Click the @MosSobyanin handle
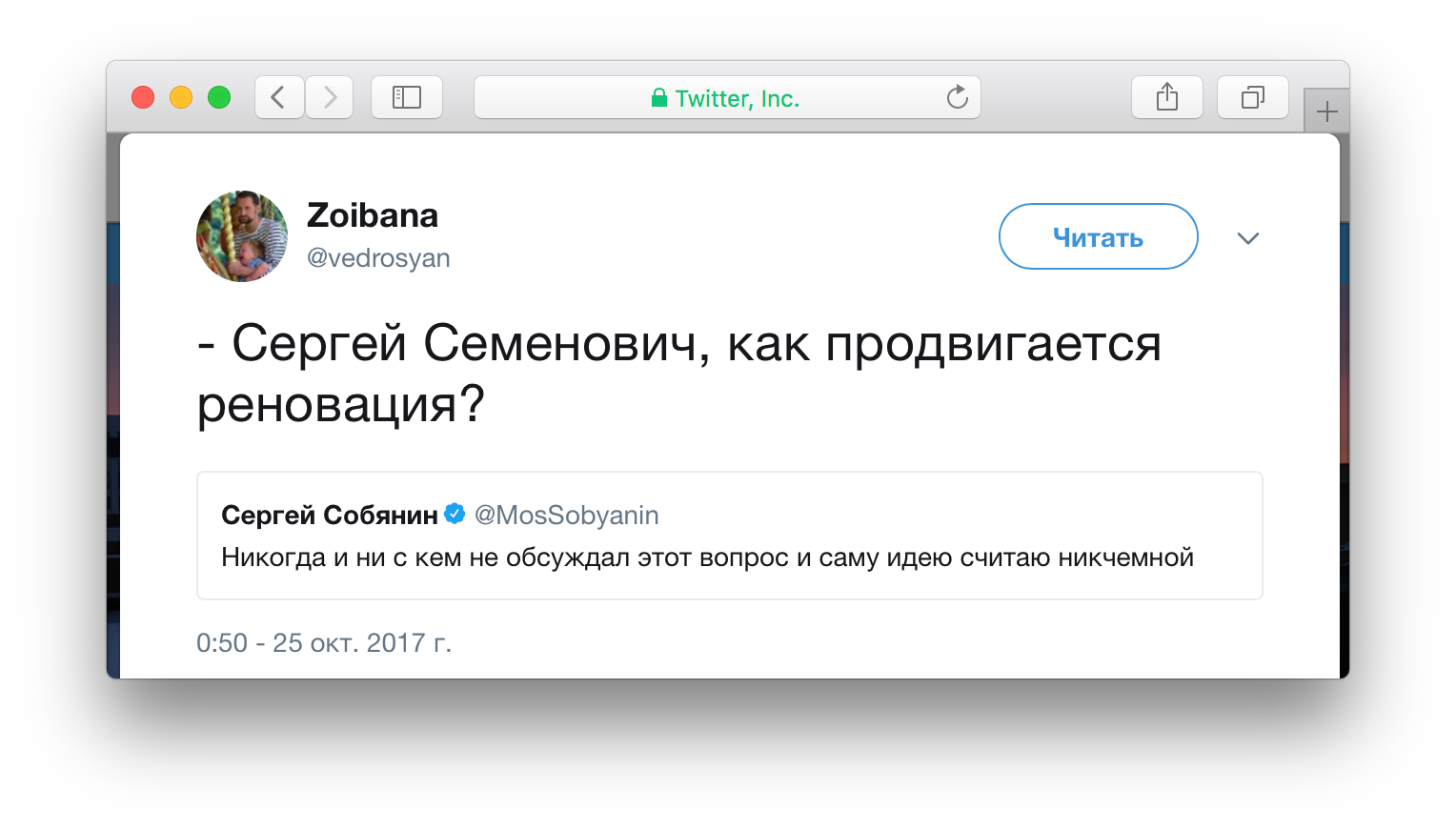This screenshot has height=831, width=1456. point(567,516)
